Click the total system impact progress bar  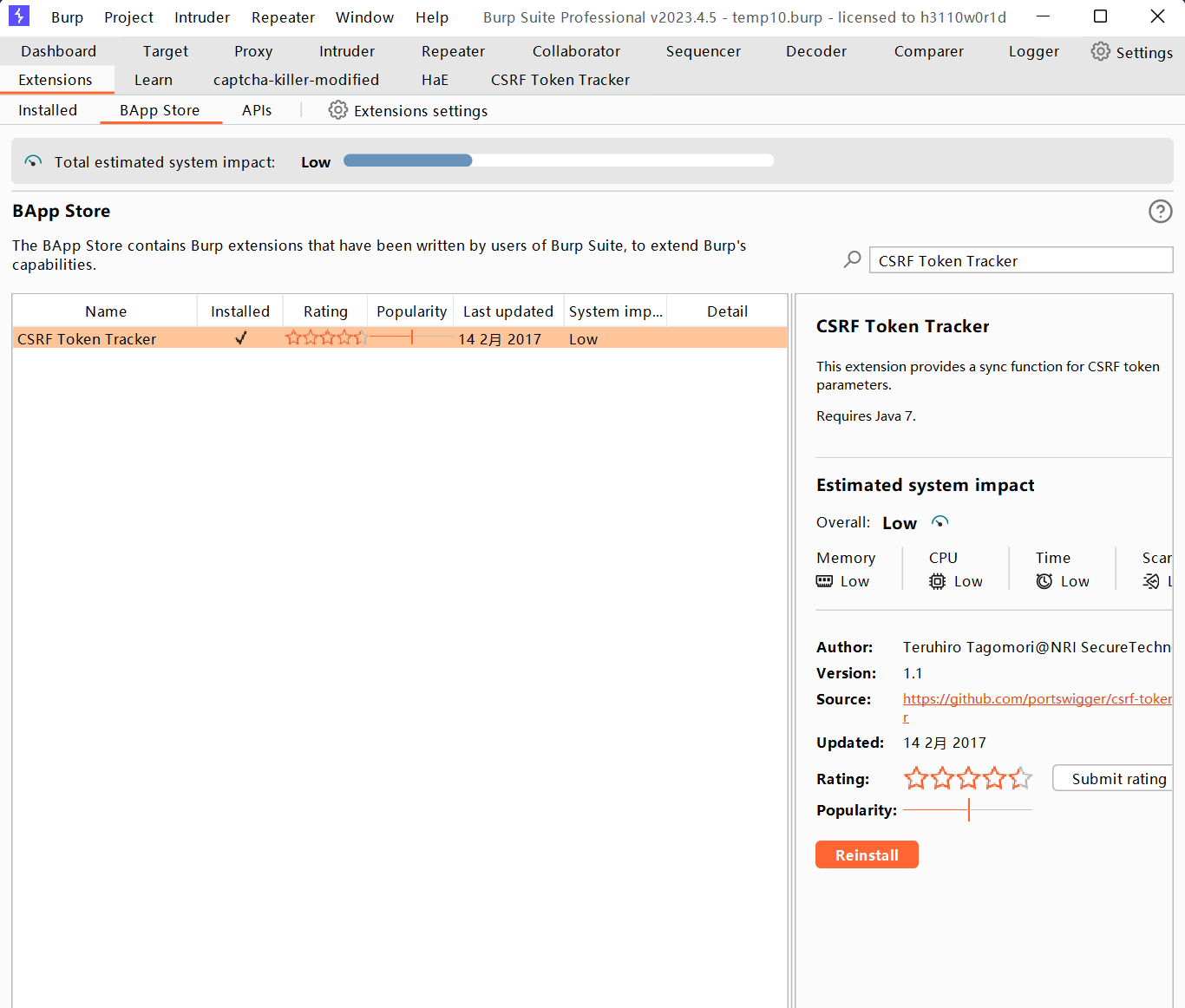tap(559, 160)
